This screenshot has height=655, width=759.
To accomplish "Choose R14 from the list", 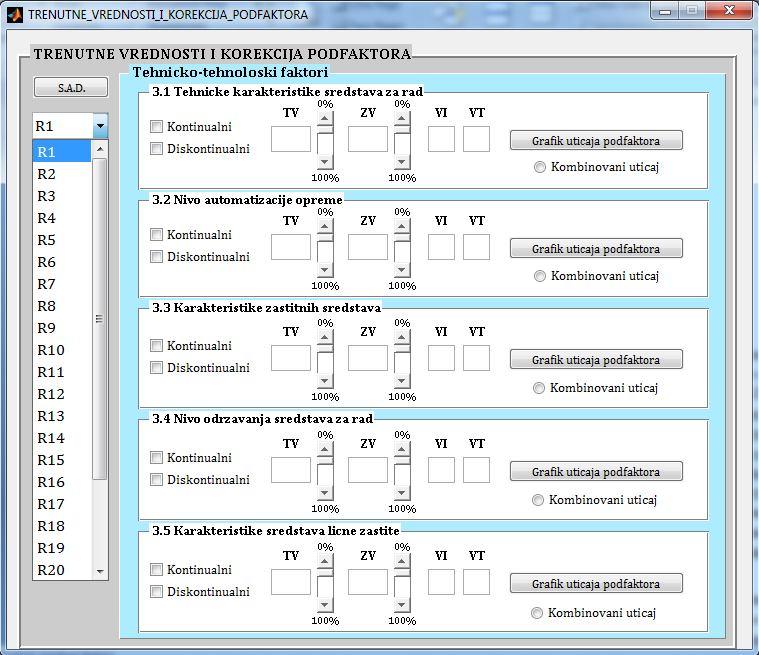I will [x=61, y=438].
